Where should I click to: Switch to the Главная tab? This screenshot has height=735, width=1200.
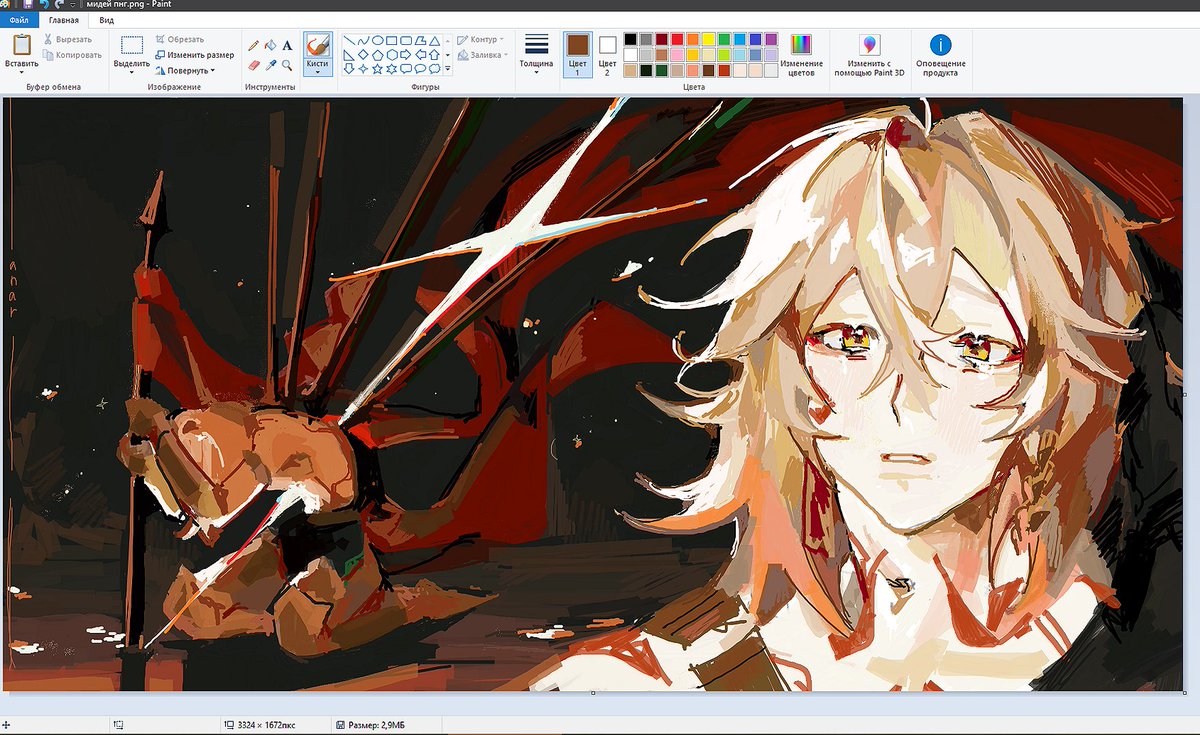click(63, 20)
